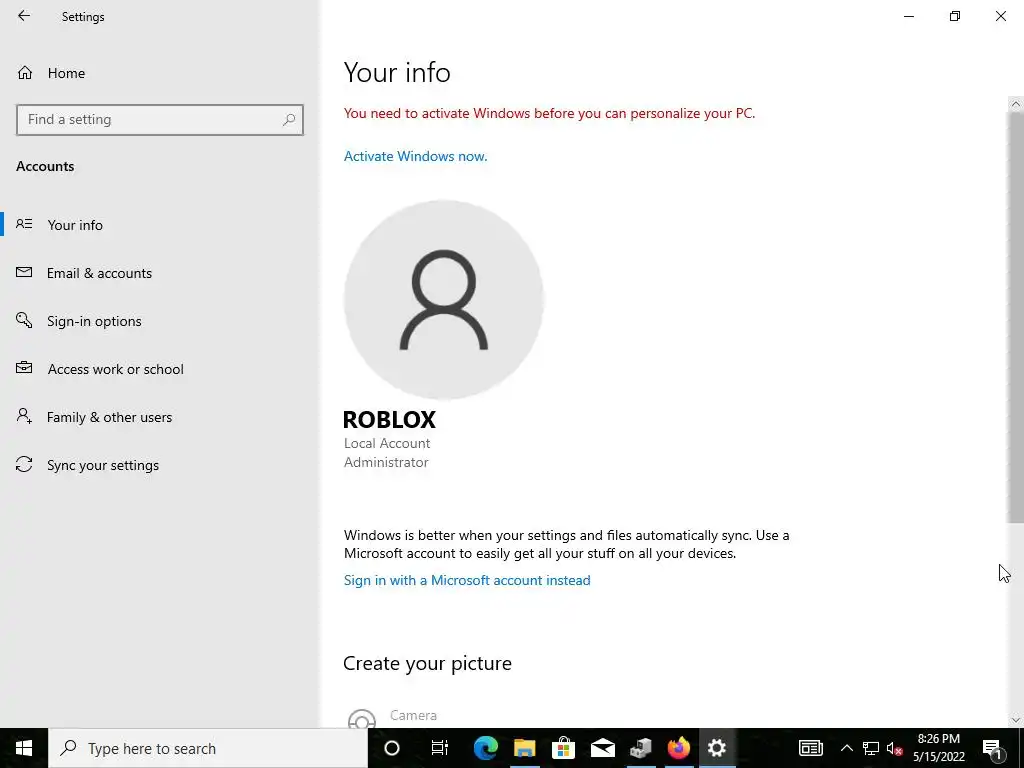Screen dimensions: 1024x768
Task: Click the Sync your settings arrows icon
Action: 24,464
